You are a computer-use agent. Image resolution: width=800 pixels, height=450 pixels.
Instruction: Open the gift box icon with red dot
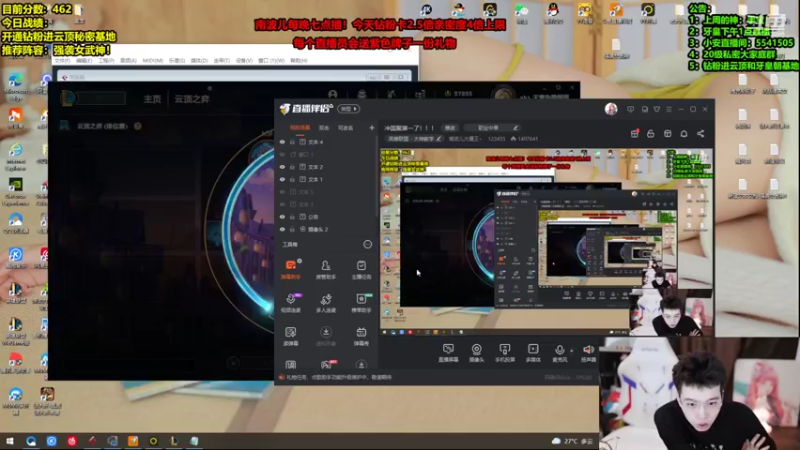pyautogui.click(x=635, y=134)
